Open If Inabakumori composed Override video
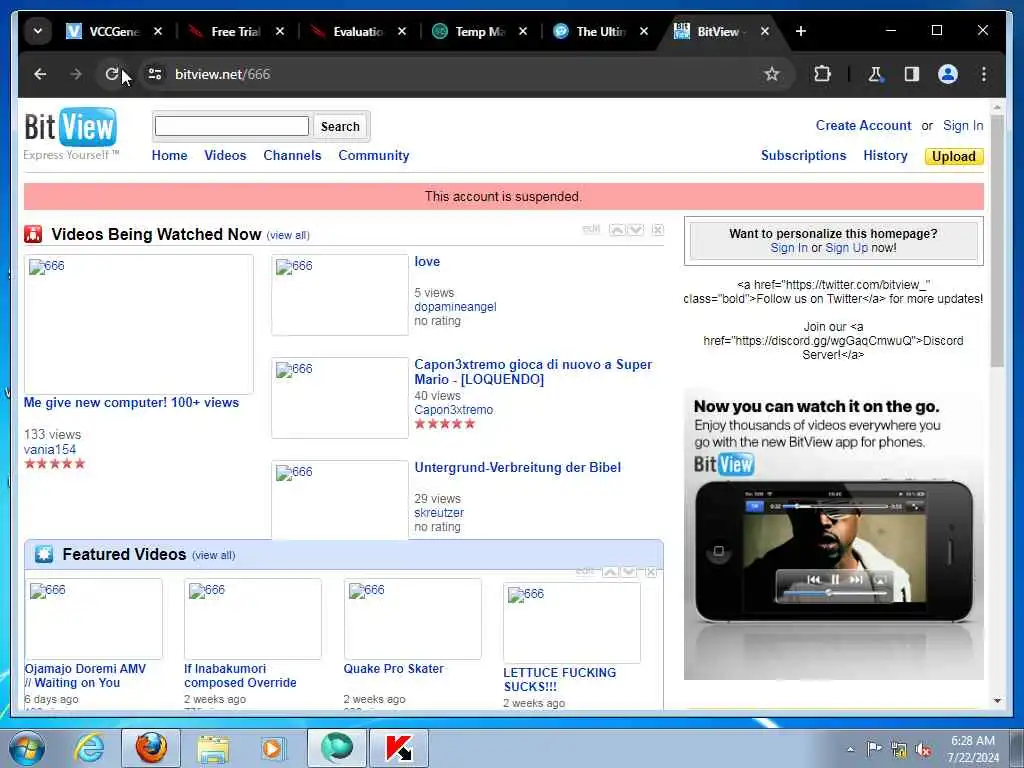Viewport: 1024px width, 768px height. [240, 675]
